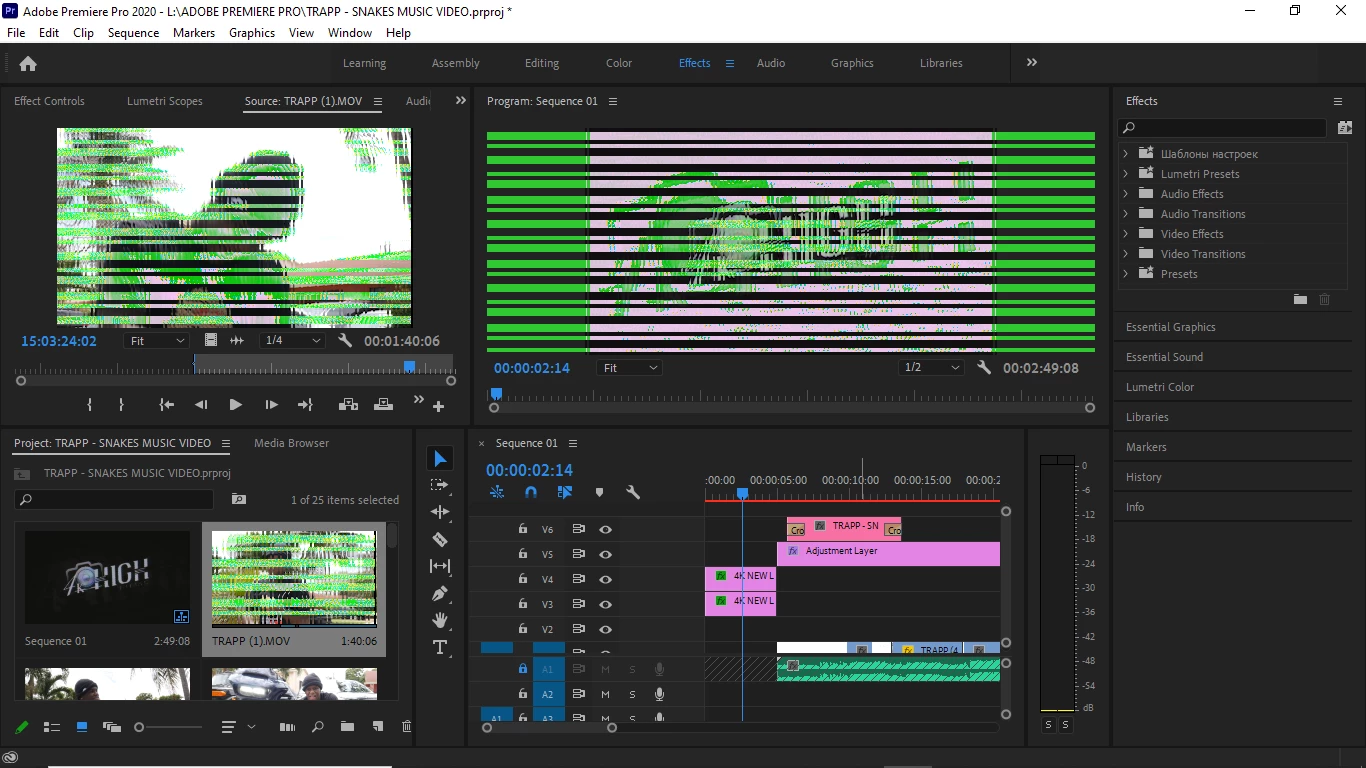
Task: Expand Video Effects folder
Action: click(1125, 234)
